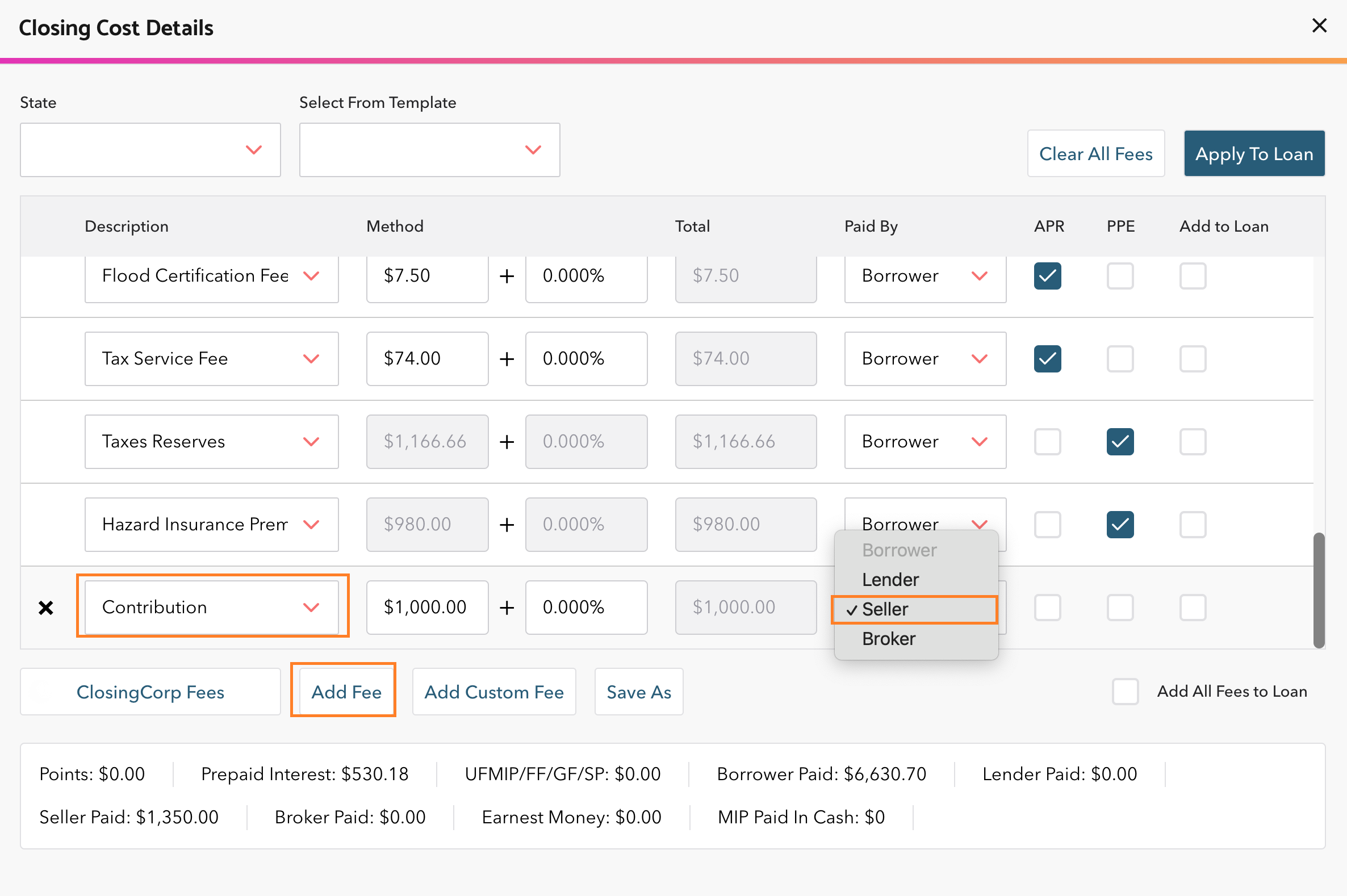This screenshot has height=896, width=1347.
Task: Click the plus sign in Tax Service row
Action: (507, 359)
